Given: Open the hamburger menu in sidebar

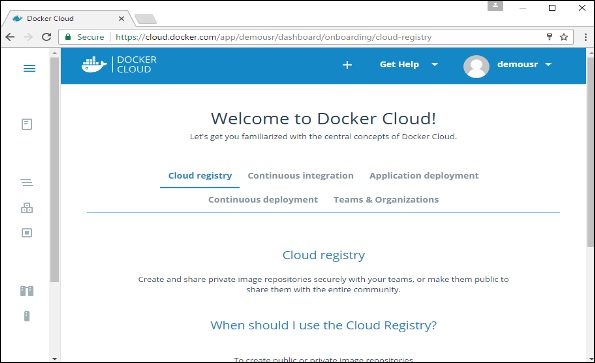Looking at the screenshot, I should pyautogui.click(x=29, y=68).
